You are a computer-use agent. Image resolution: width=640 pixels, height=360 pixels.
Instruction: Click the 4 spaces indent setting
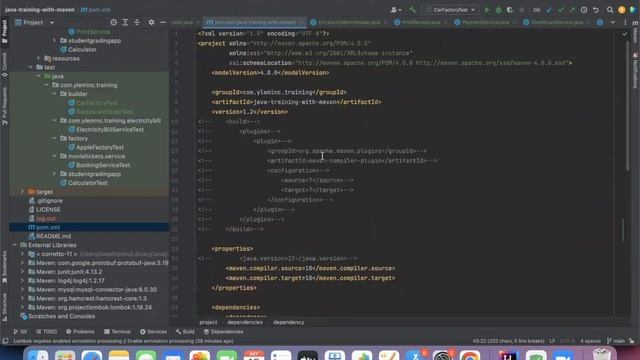[x=590, y=341]
